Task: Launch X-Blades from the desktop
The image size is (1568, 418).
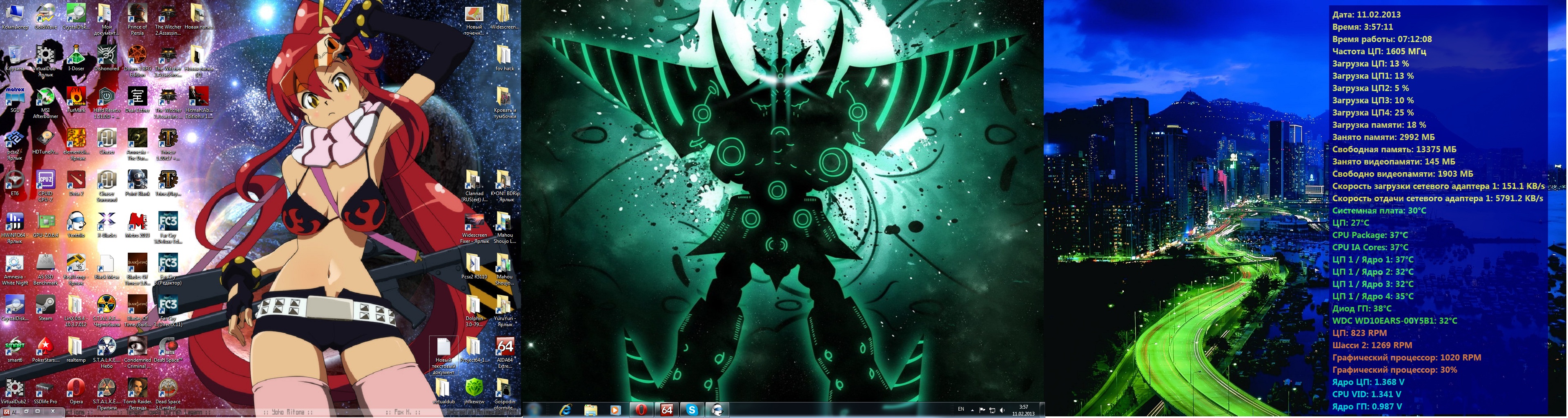Action: pos(107,225)
